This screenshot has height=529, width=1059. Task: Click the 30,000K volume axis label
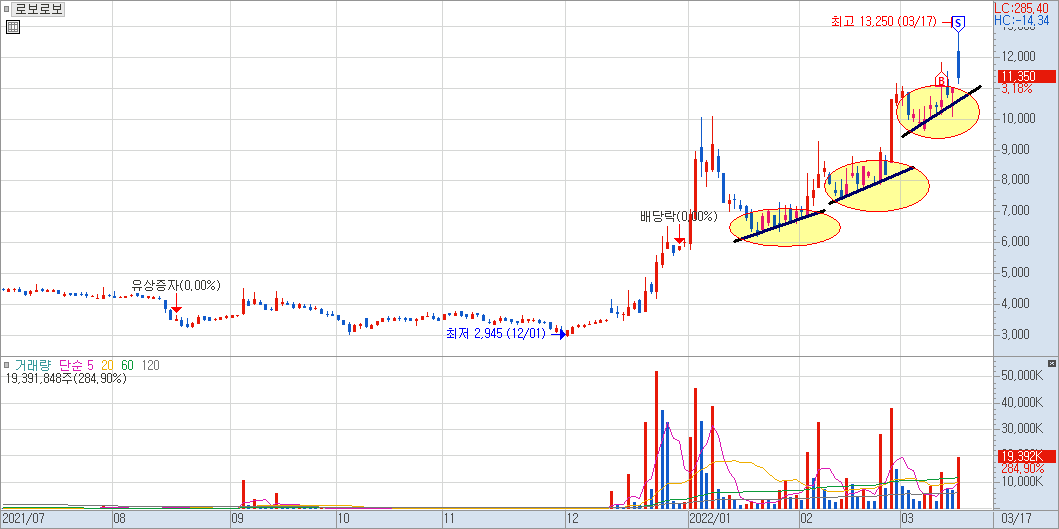(1023, 428)
